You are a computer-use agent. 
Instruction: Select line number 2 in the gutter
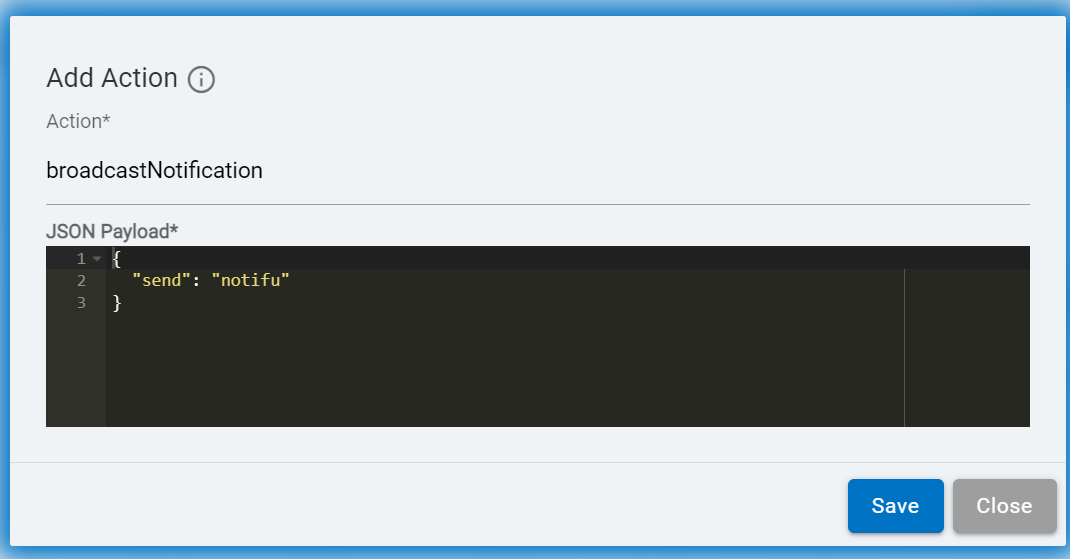81,281
